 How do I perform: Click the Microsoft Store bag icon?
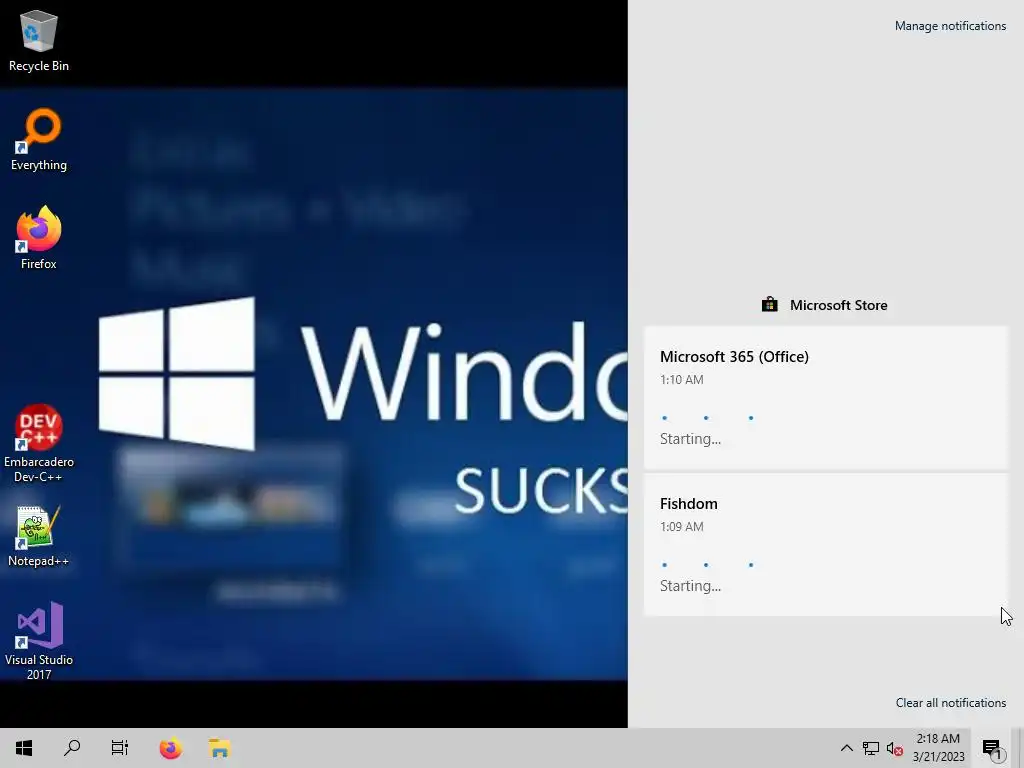769,304
